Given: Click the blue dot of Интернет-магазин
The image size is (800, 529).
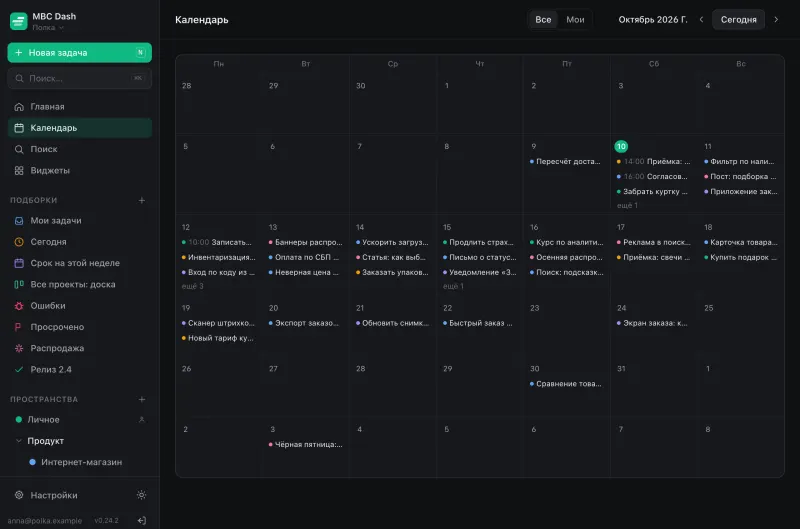Looking at the screenshot, I should pos(32,462).
